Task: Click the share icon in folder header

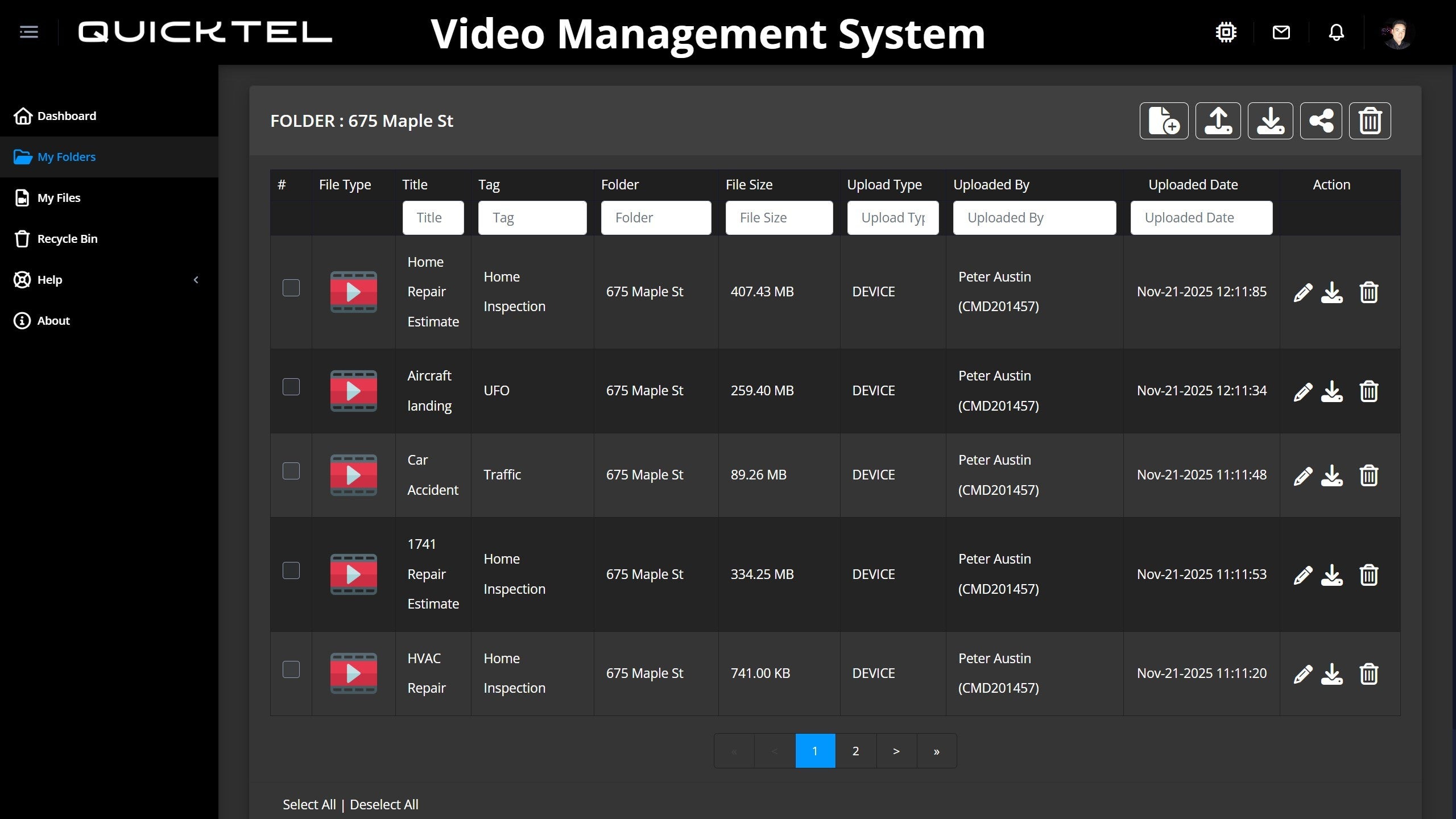Action: (x=1321, y=121)
